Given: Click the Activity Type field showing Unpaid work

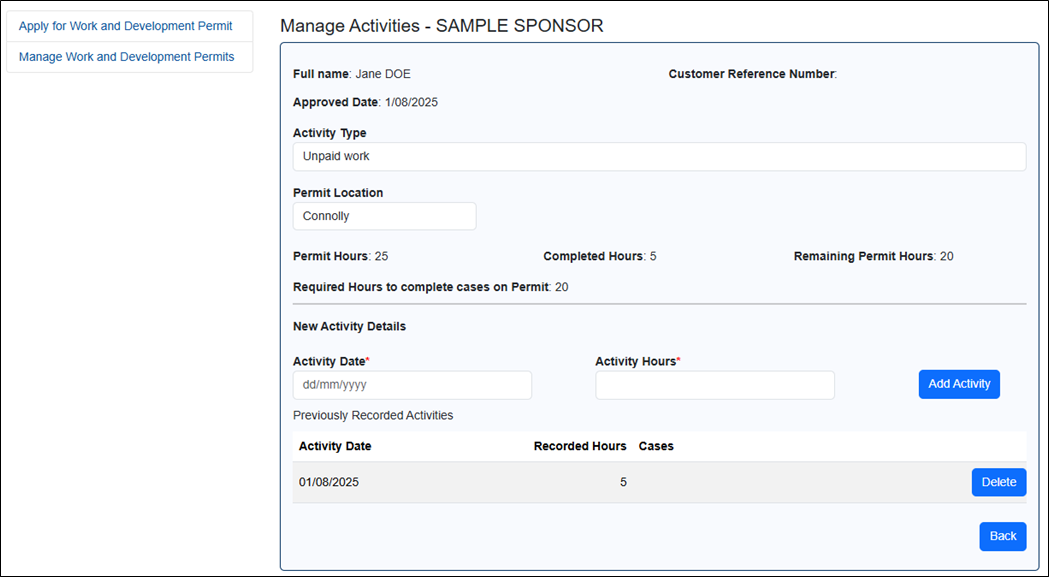Looking at the screenshot, I should pyautogui.click(x=659, y=156).
